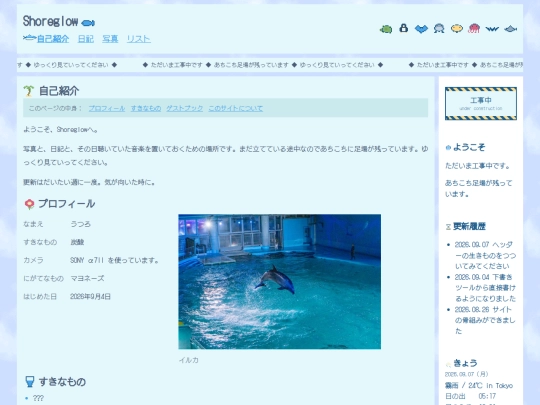Jump to すきなもの anchor link
540x405 pixels.
click(x=146, y=108)
